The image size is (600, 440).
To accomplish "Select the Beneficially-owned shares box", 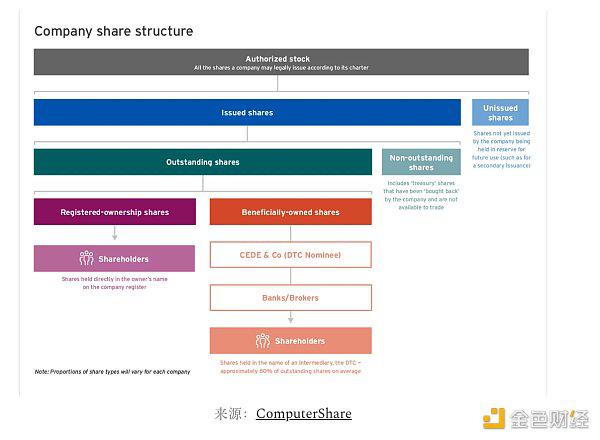I will click(x=291, y=212).
